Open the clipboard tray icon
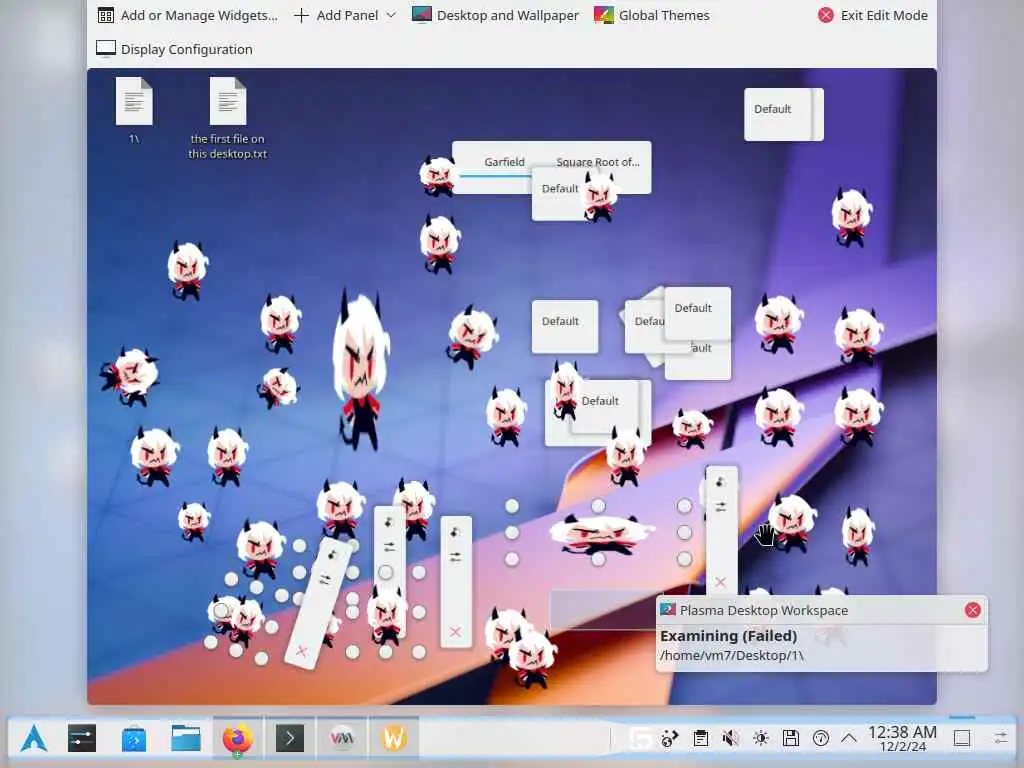The width and height of the screenshot is (1024, 768). [701, 739]
